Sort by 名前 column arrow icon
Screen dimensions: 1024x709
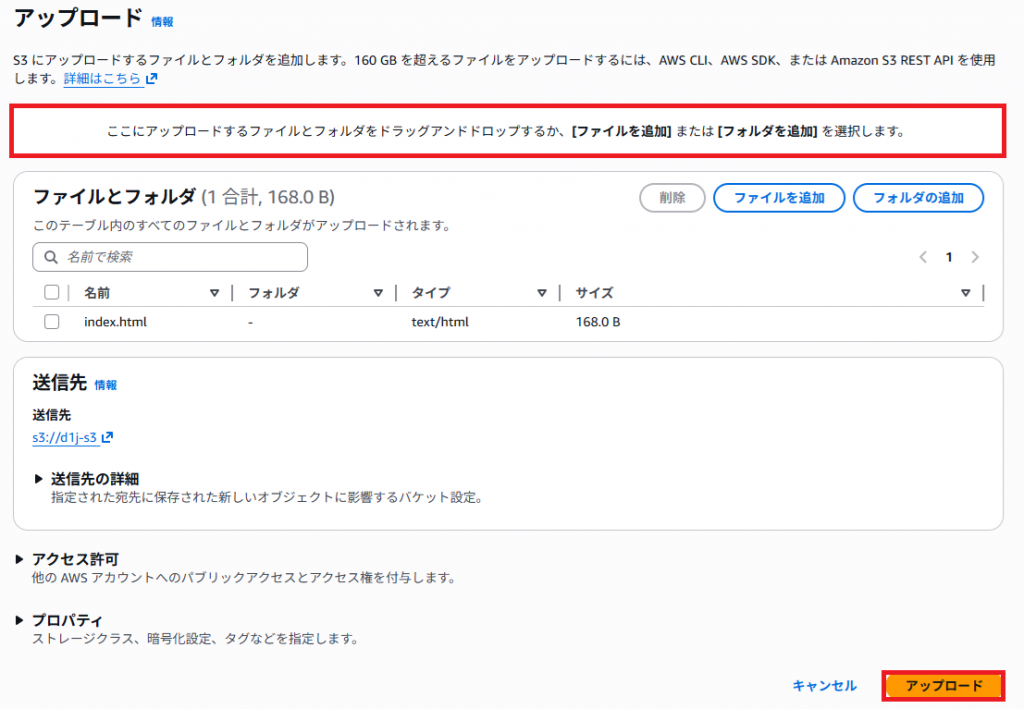214,293
